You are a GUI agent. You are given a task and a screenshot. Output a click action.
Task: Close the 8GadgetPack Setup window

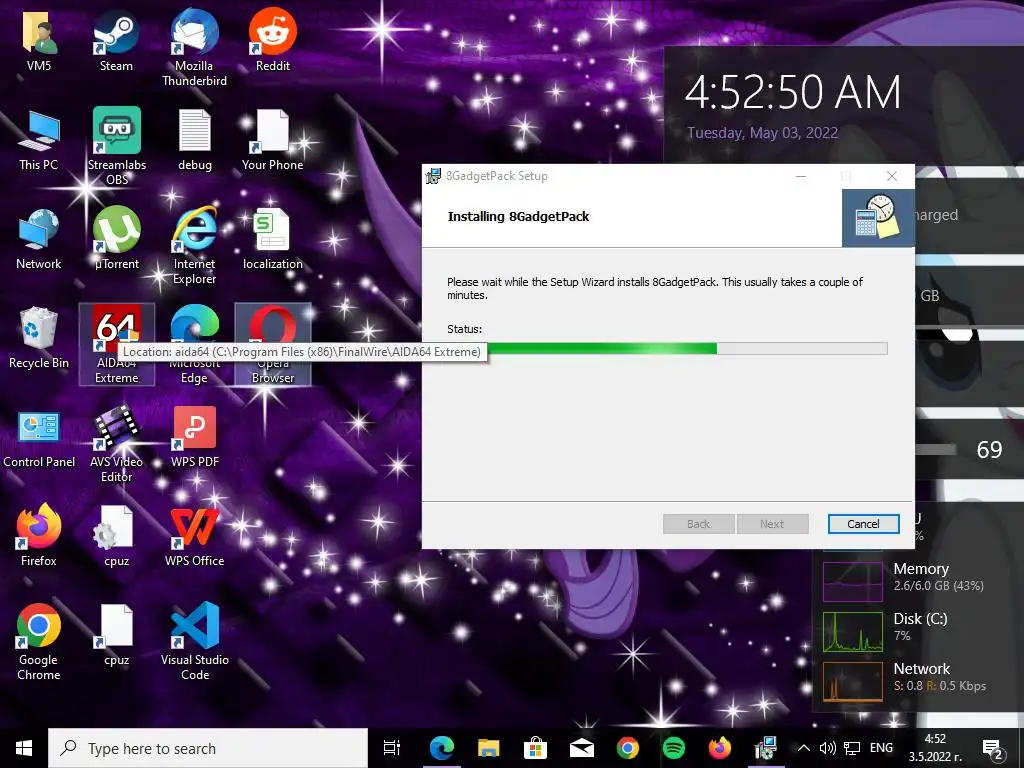pyautogui.click(x=891, y=176)
